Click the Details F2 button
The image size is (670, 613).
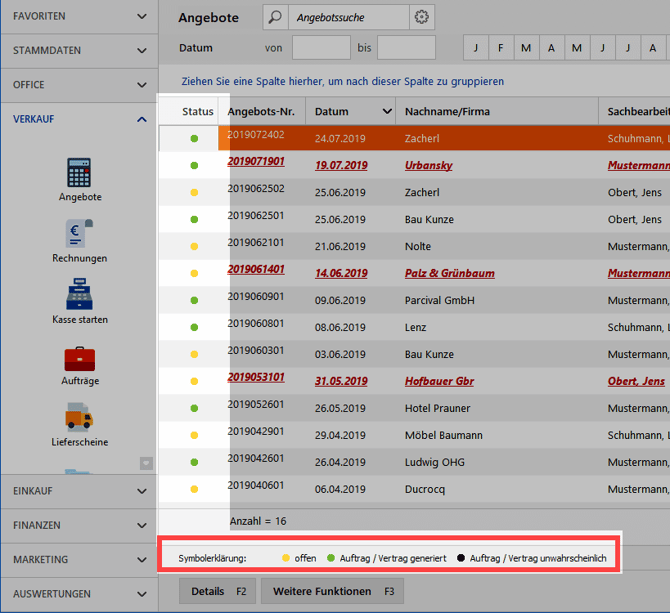pos(217,591)
